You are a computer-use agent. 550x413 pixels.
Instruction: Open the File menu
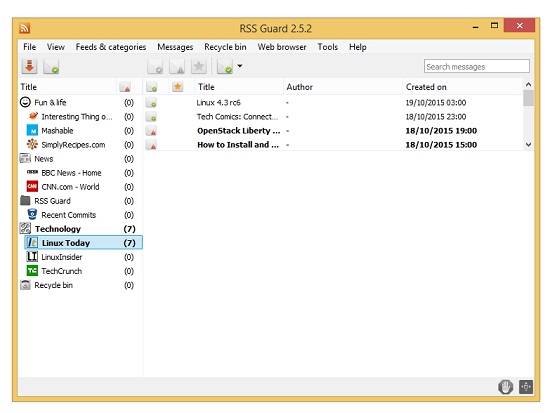tap(29, 47)
